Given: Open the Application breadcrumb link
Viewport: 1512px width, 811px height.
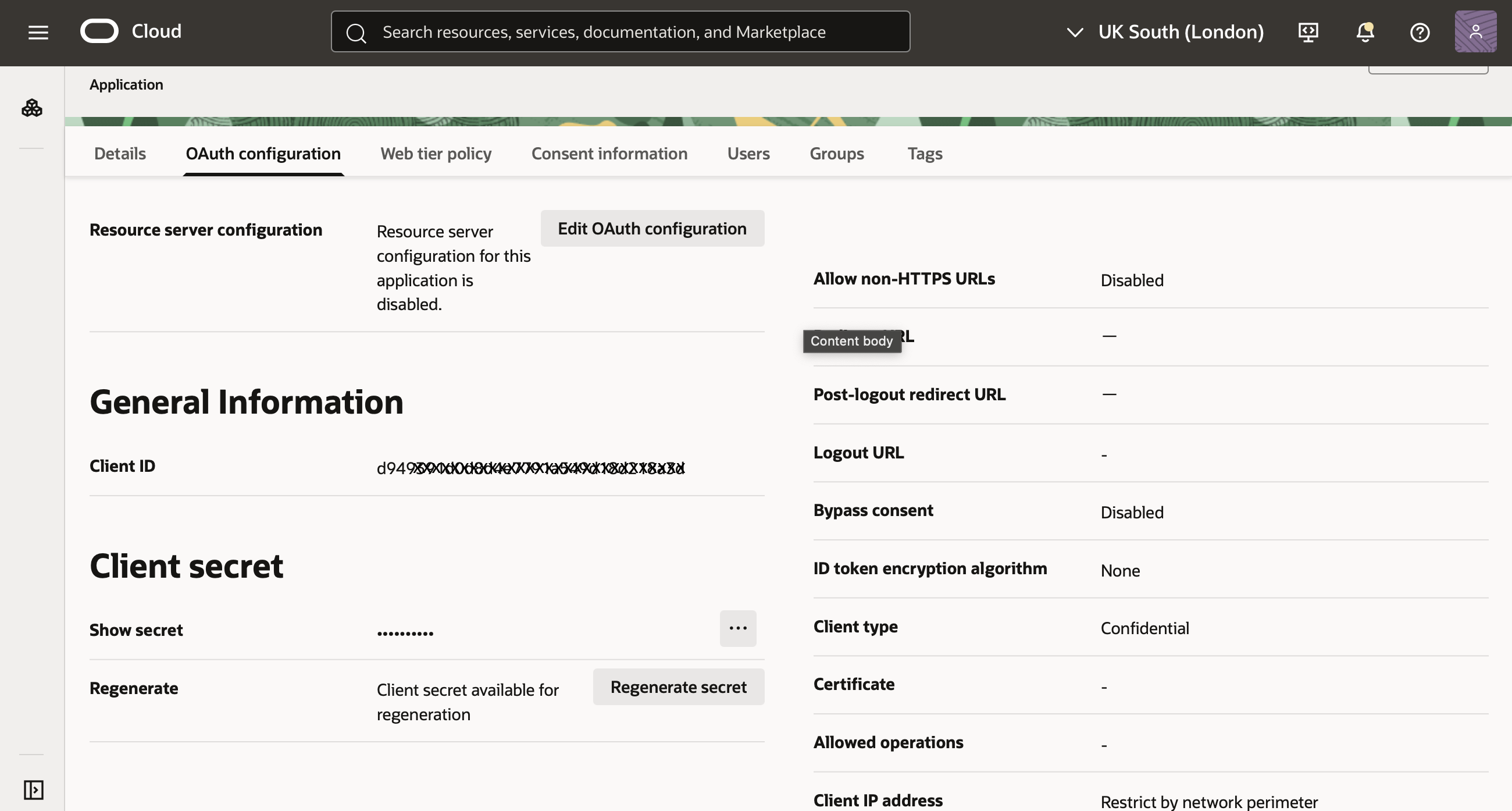Looking at the screenshot, I should pos(126,84).
